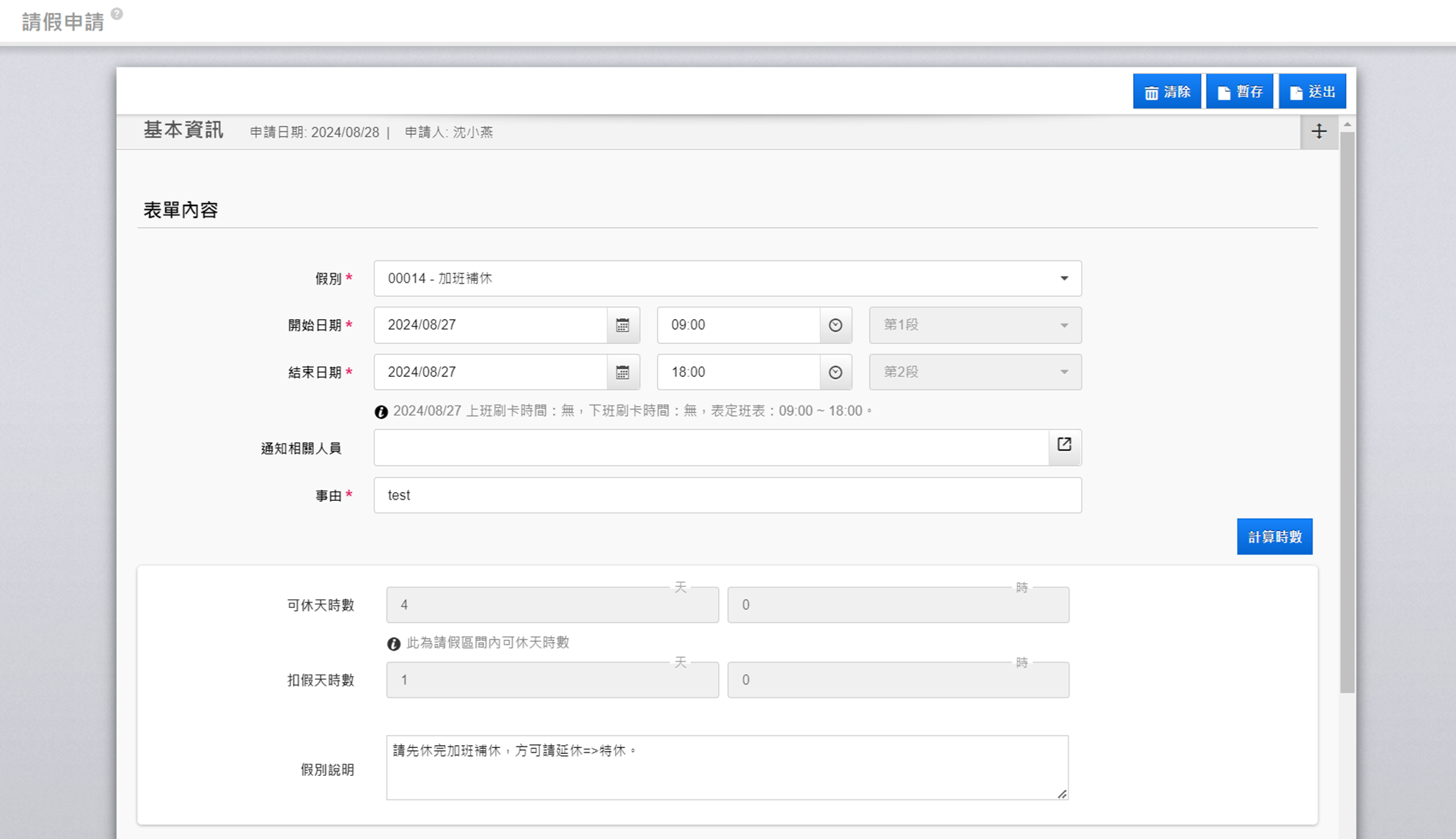
Task: Click the help question mark beside 請假申請
Action: 117,13
